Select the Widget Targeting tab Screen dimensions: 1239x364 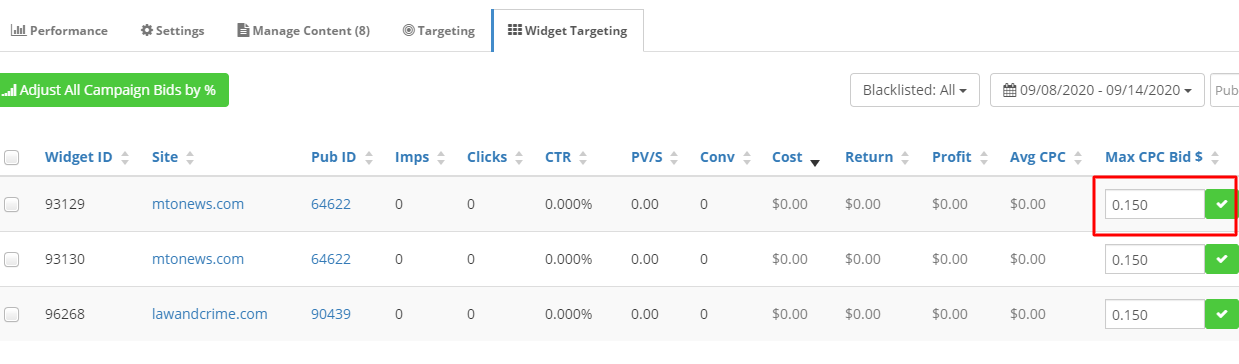(x=567, y=30)
